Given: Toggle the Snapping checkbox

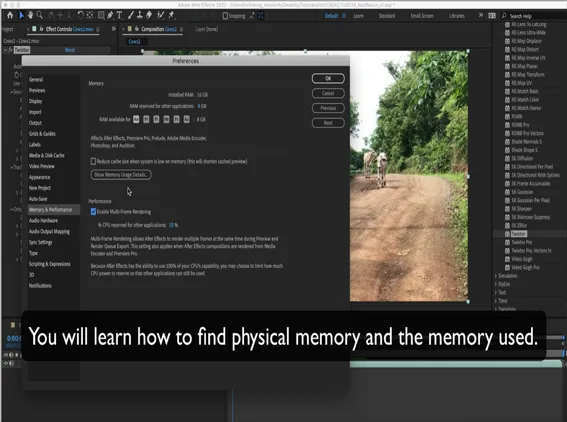Looking at the screenshot, I should [225, 16].
